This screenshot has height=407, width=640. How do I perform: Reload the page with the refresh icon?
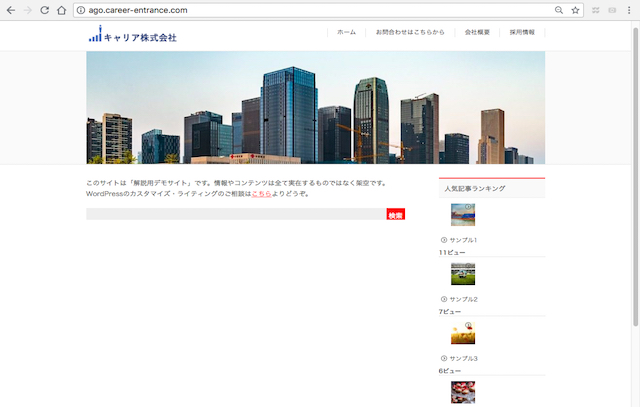click(45, 10)
